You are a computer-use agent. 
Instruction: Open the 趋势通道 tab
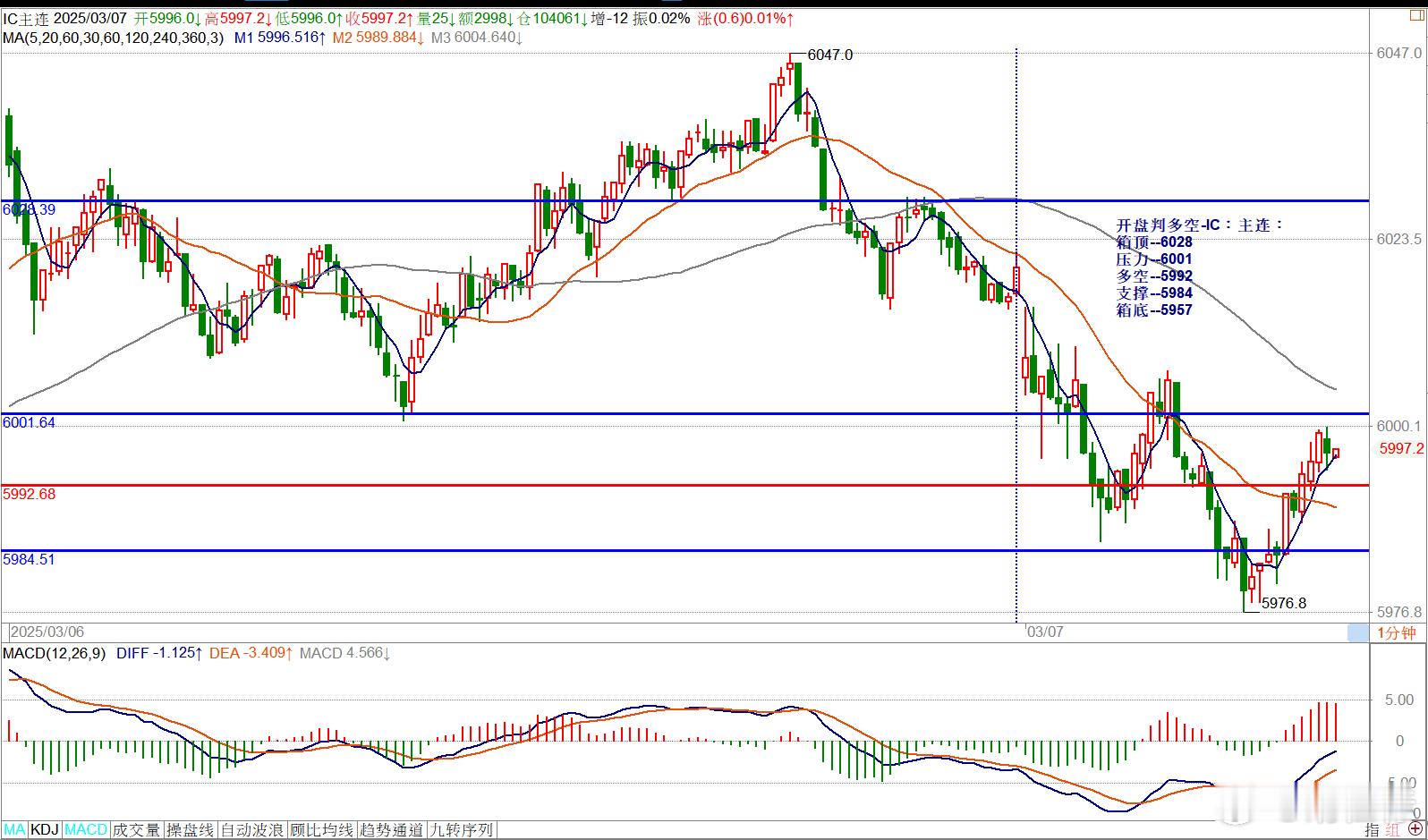click(x=392, y=830)
